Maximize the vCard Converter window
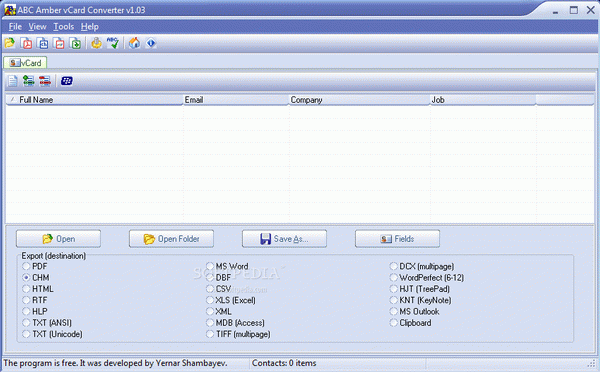 (574, 10)
